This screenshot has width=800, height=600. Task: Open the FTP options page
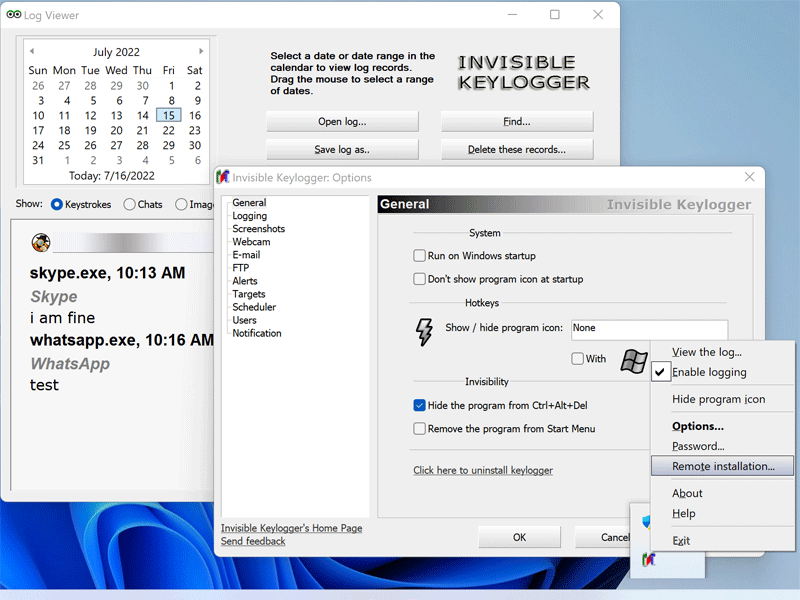(x=241, y=268)
